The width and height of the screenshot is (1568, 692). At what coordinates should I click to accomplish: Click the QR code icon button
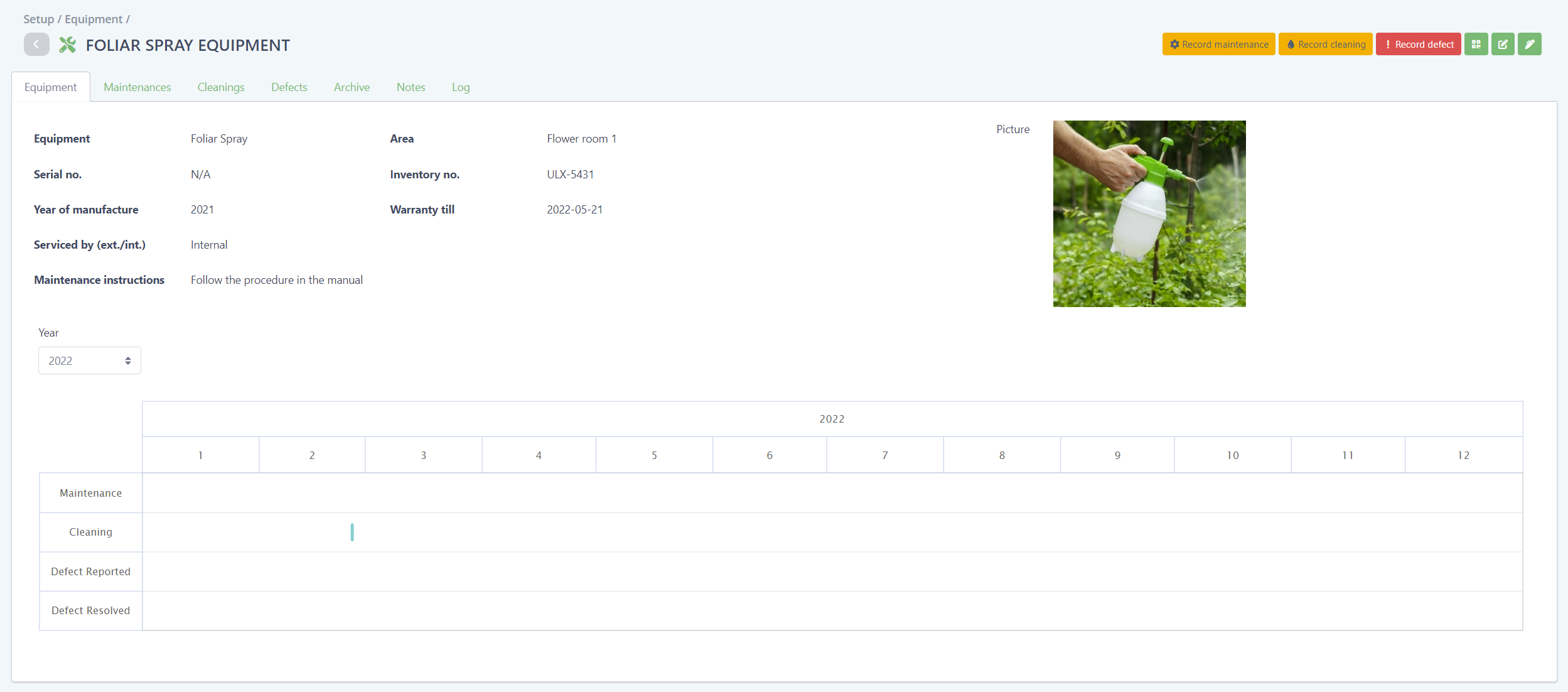pyautogui.click(x=1476, y=45)
